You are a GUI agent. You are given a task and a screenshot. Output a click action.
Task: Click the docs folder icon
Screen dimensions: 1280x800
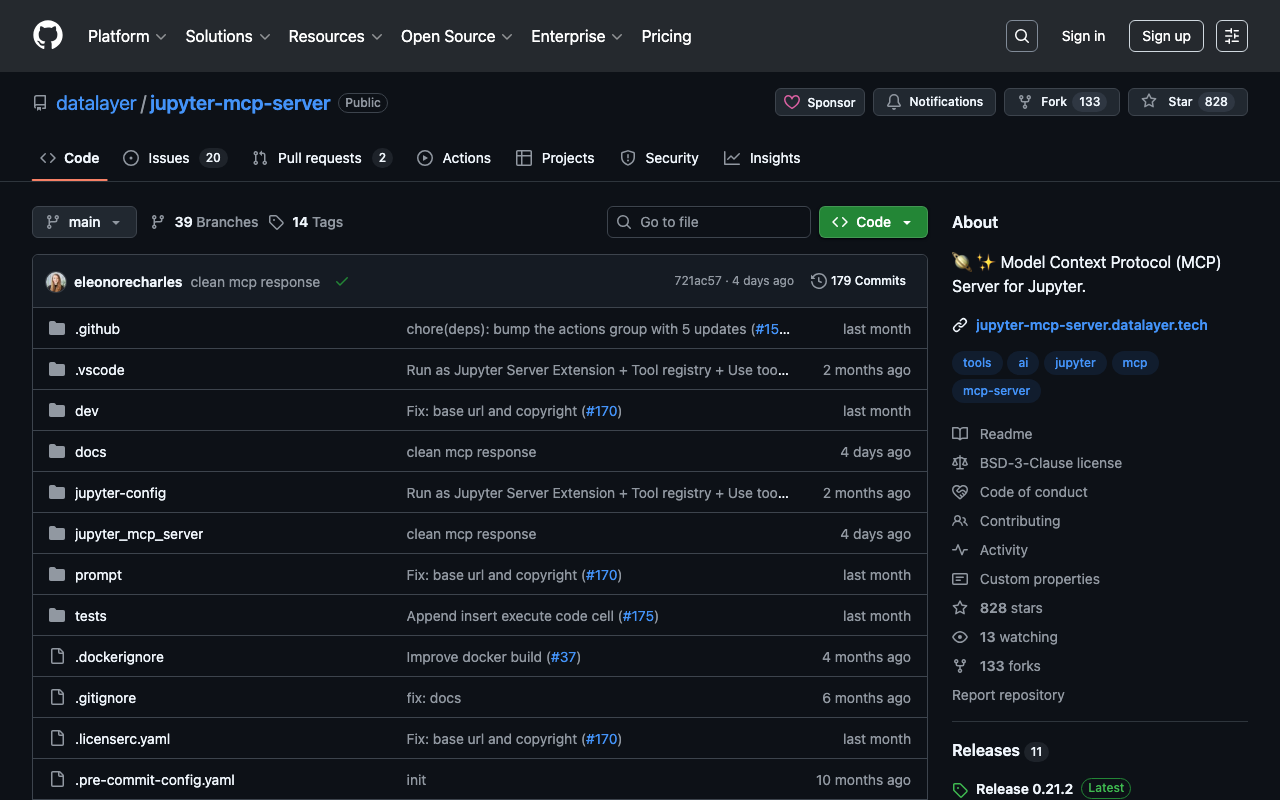(57, 452)
